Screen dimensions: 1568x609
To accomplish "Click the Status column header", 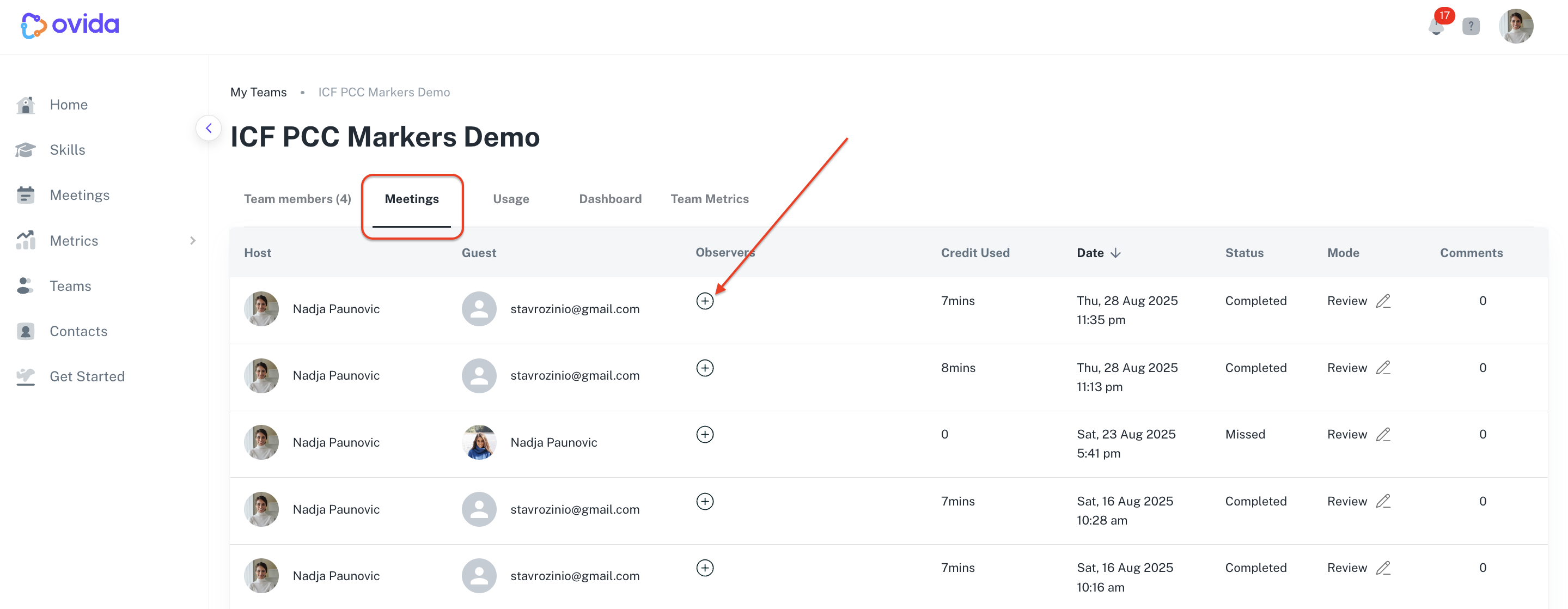I will (1244, 253).
